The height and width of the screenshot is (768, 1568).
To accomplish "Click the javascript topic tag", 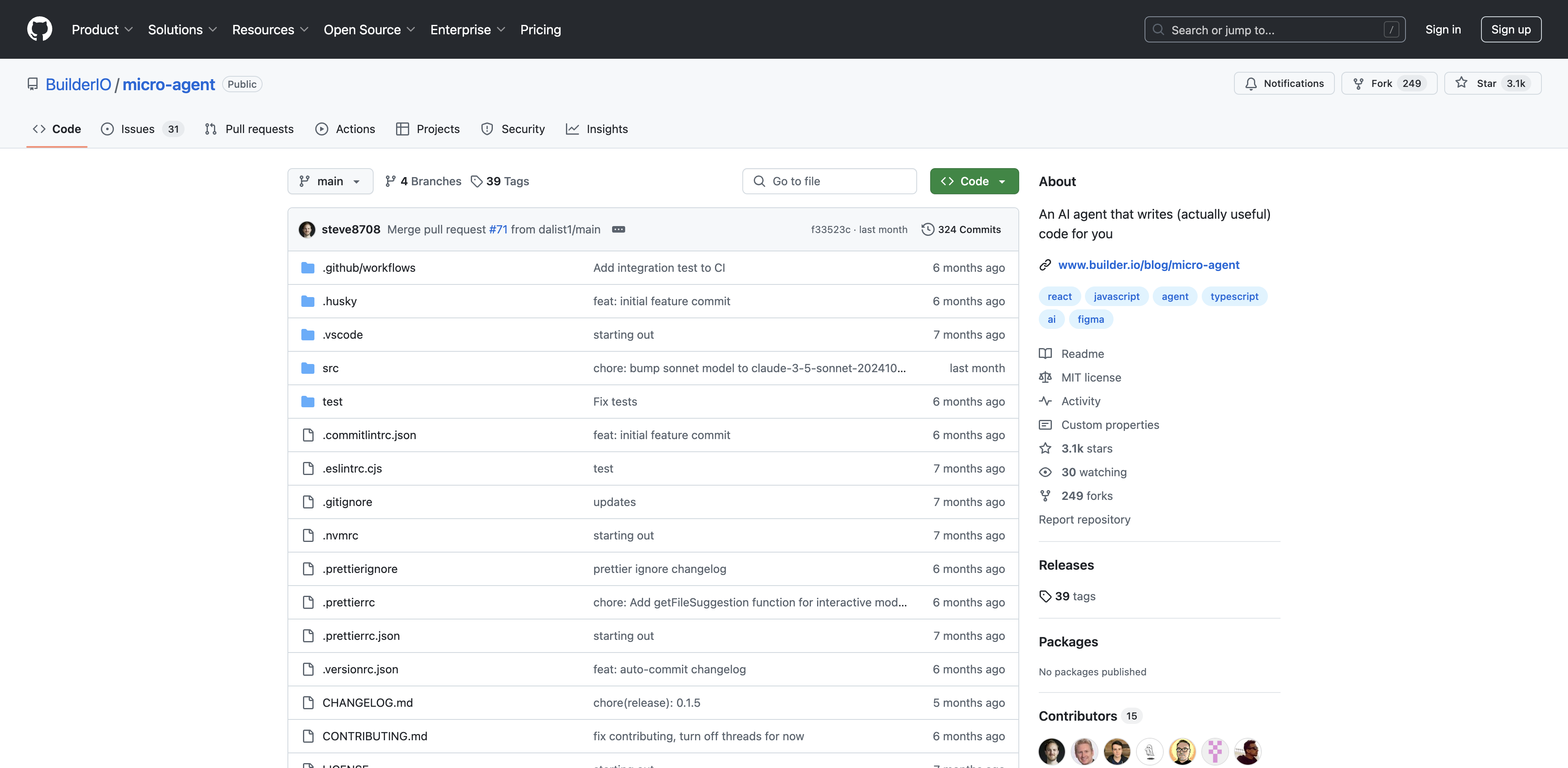I will click(x=1116, y=296).
